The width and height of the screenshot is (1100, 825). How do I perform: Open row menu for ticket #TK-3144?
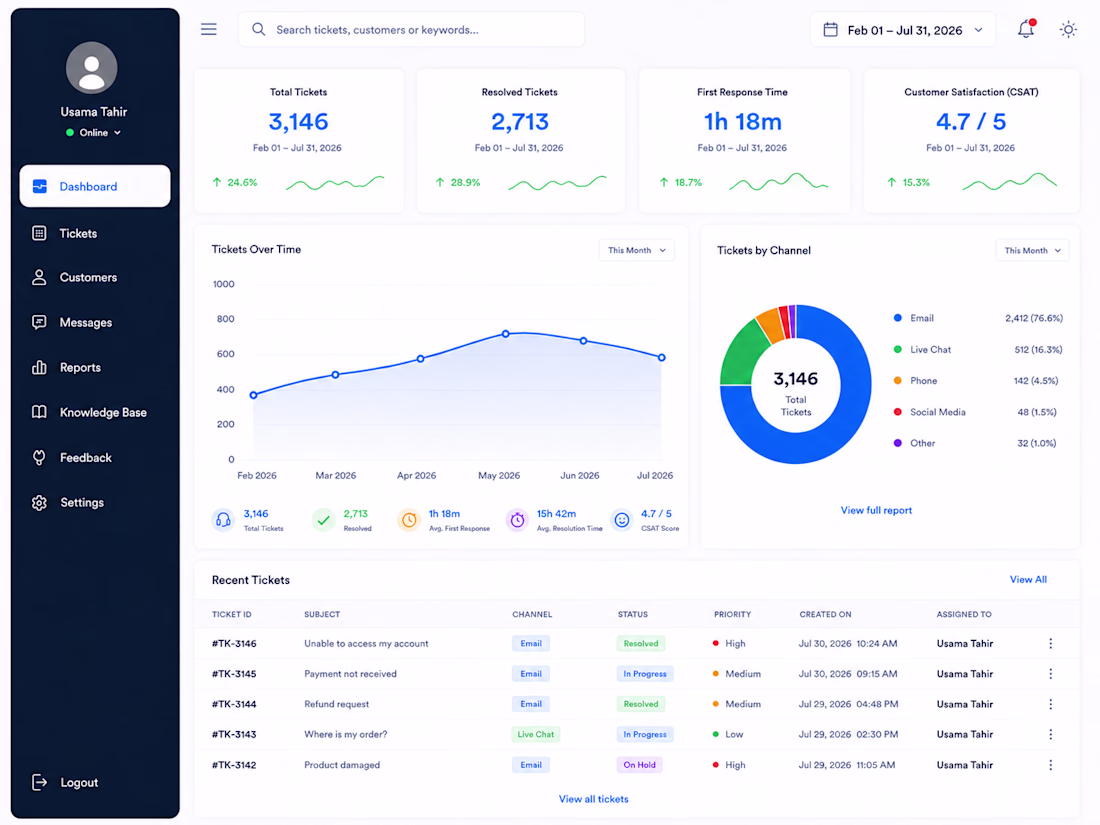(1050, 704)
